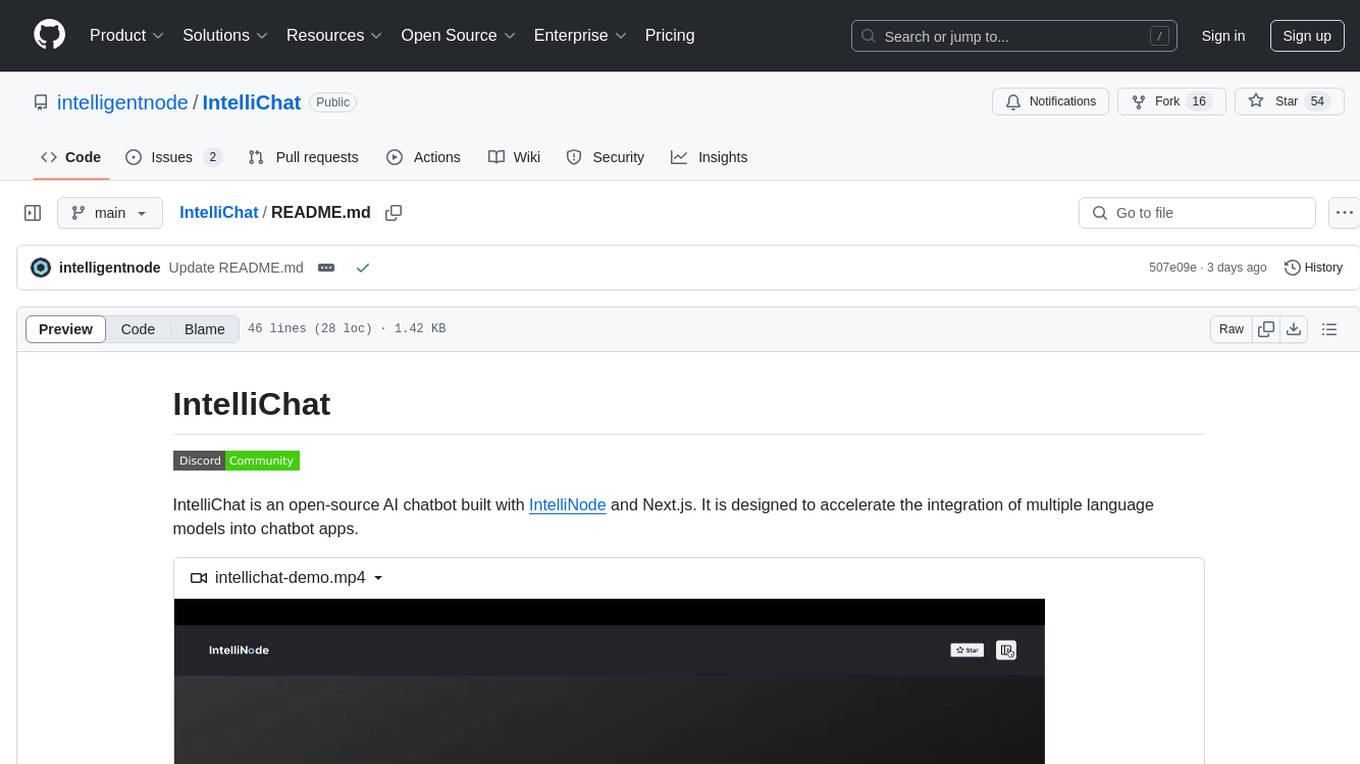The image size is (1360, 764).
Task: Focus the Go to file input
Action: click(x=1197, y=213)
